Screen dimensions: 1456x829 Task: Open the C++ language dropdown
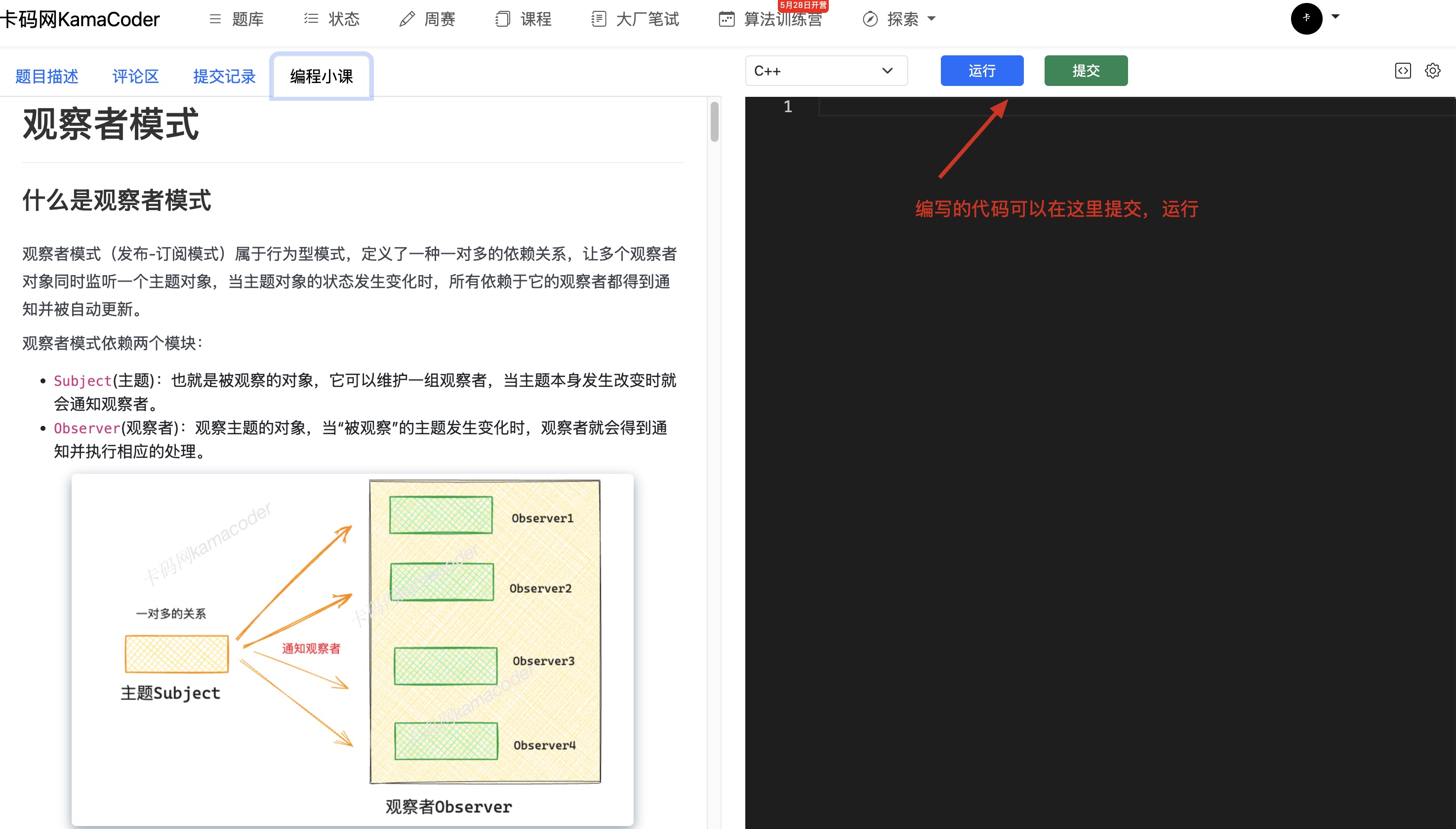[x=826, y=71]
